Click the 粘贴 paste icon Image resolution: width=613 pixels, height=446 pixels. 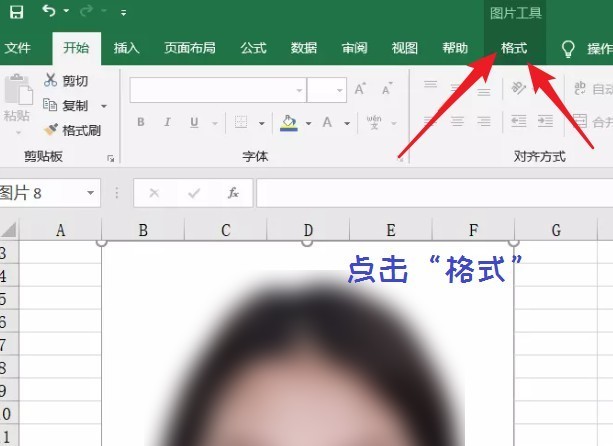tap(18, 91)
